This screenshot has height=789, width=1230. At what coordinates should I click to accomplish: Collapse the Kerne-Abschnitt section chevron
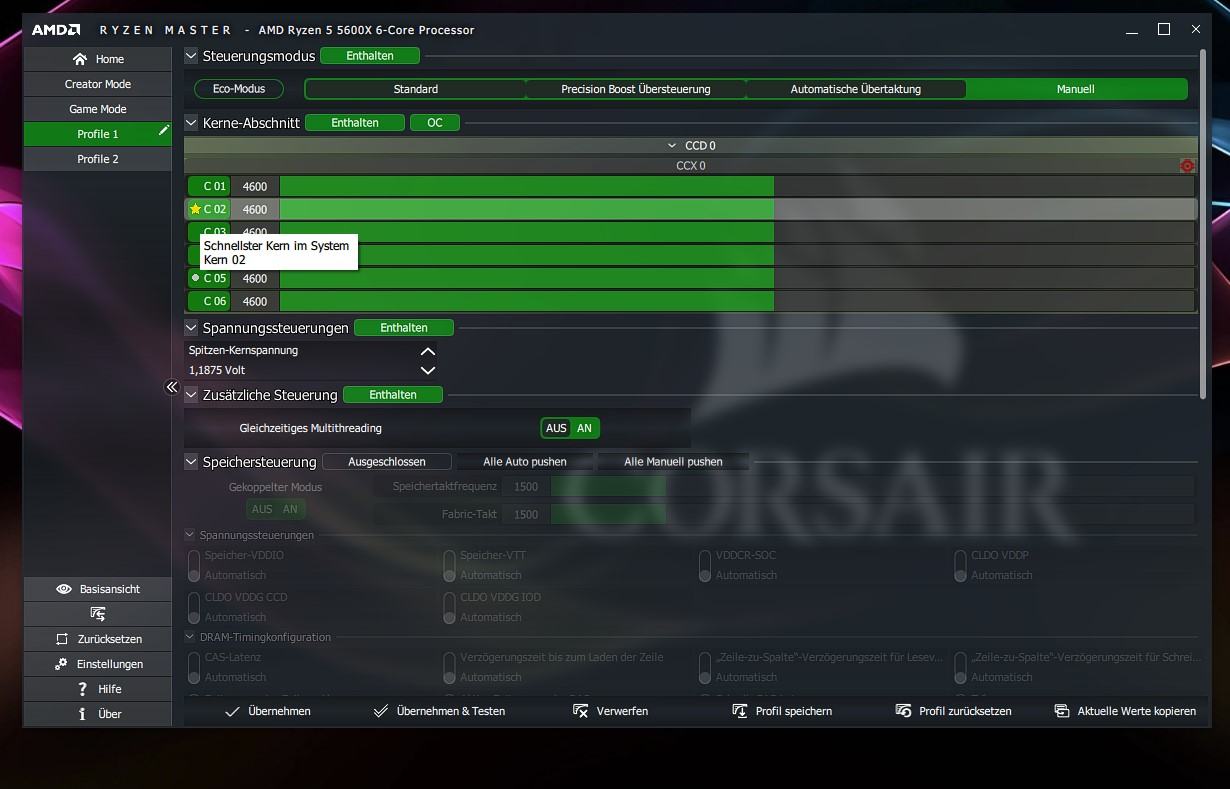tap(191, 123)
